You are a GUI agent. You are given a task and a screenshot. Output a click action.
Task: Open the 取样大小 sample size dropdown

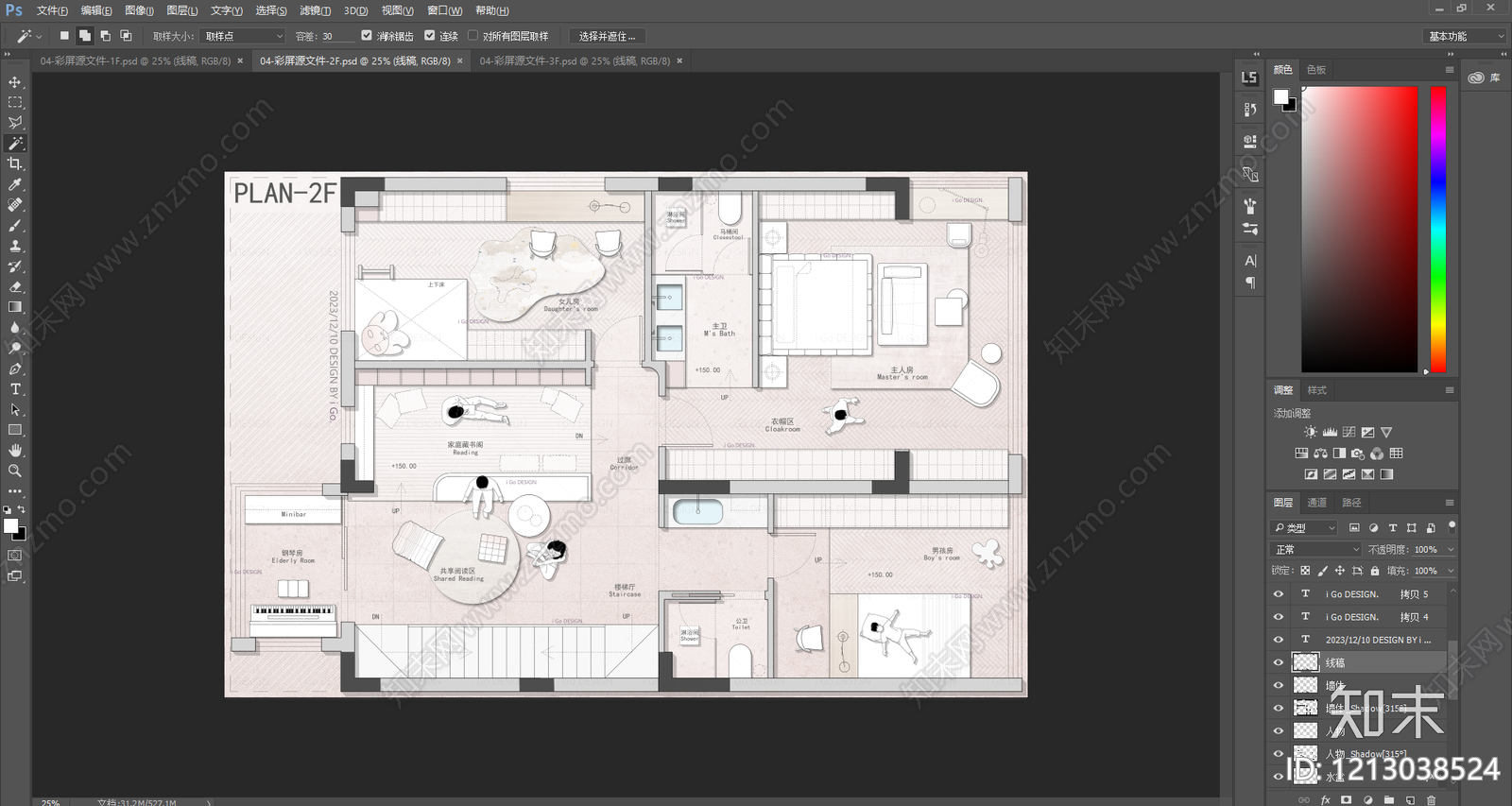pos(243,36)
